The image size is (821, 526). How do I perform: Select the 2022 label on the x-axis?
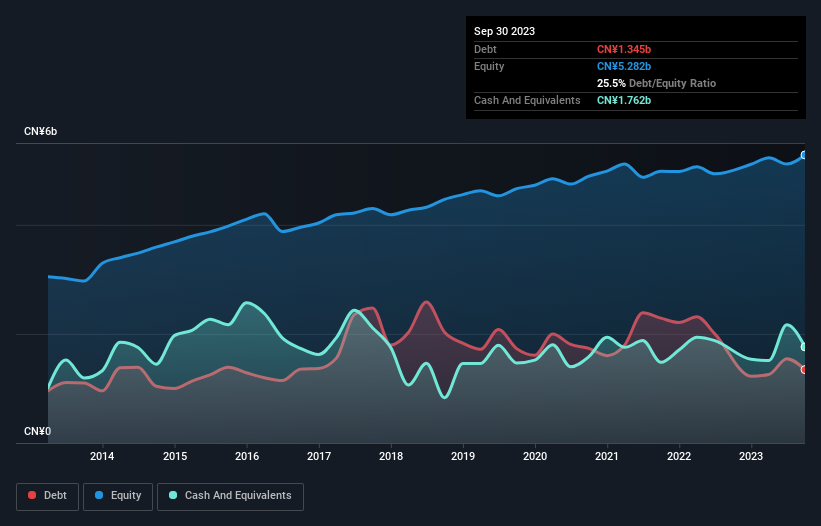(679, 457)
